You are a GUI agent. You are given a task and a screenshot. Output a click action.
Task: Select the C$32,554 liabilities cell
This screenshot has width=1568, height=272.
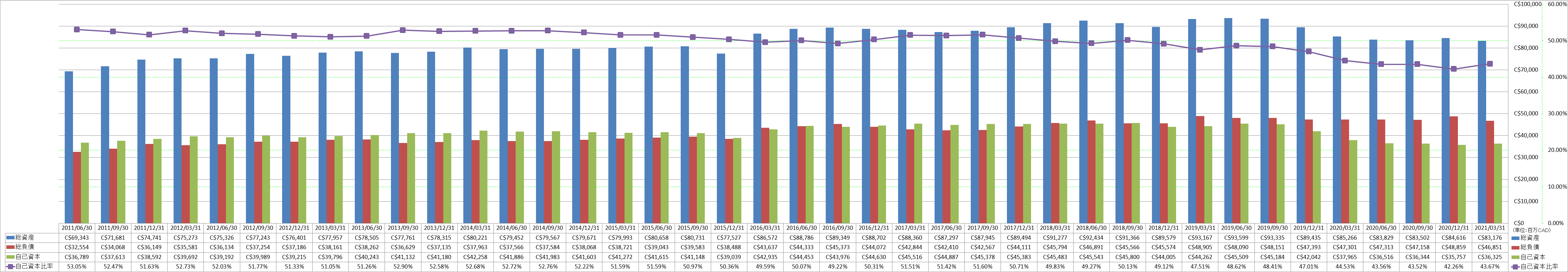(x=77, y=247)
